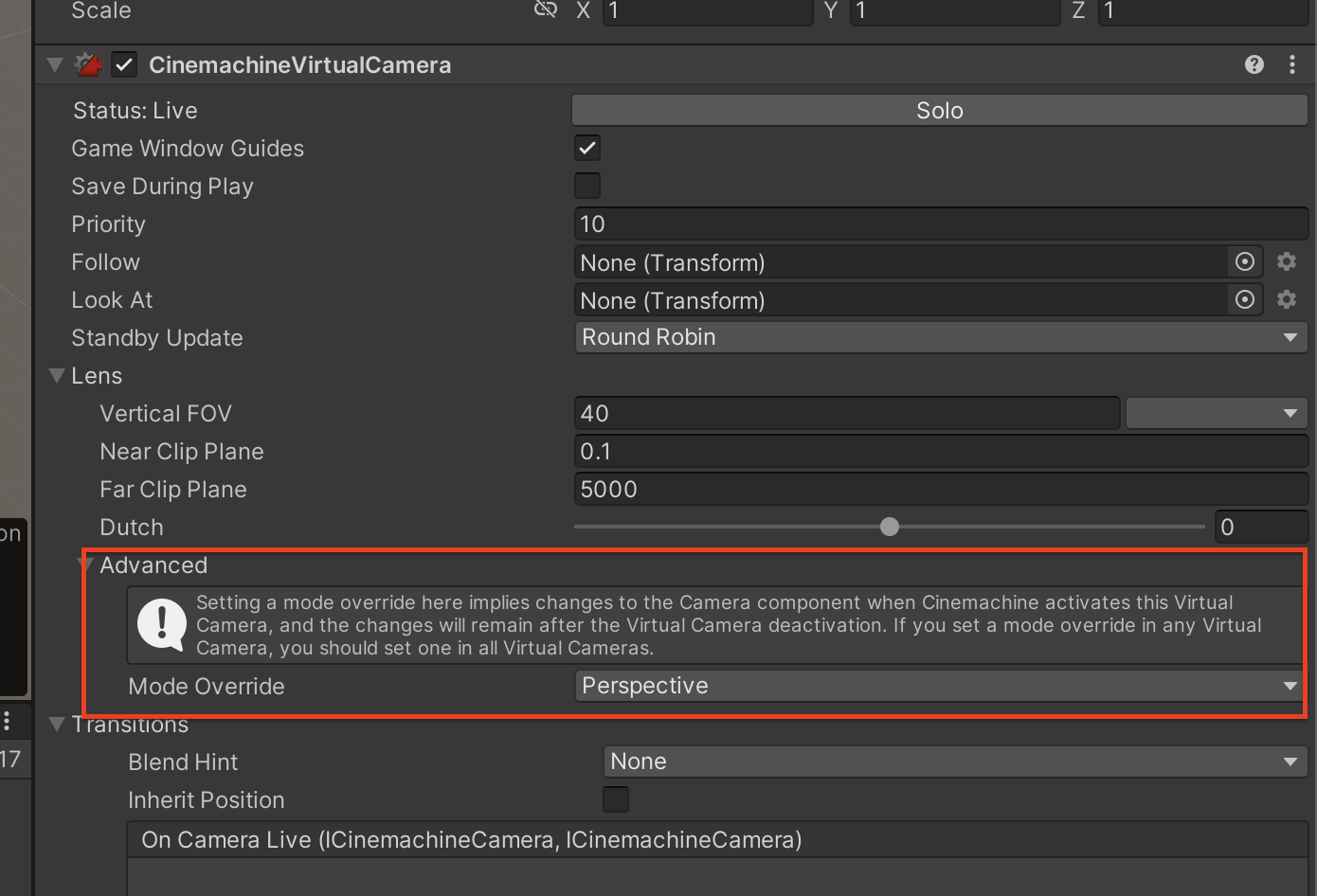This screenshot has width=1317, height=896.
Task: Open gear settings next to Follow field
Action: point(1287,261)
